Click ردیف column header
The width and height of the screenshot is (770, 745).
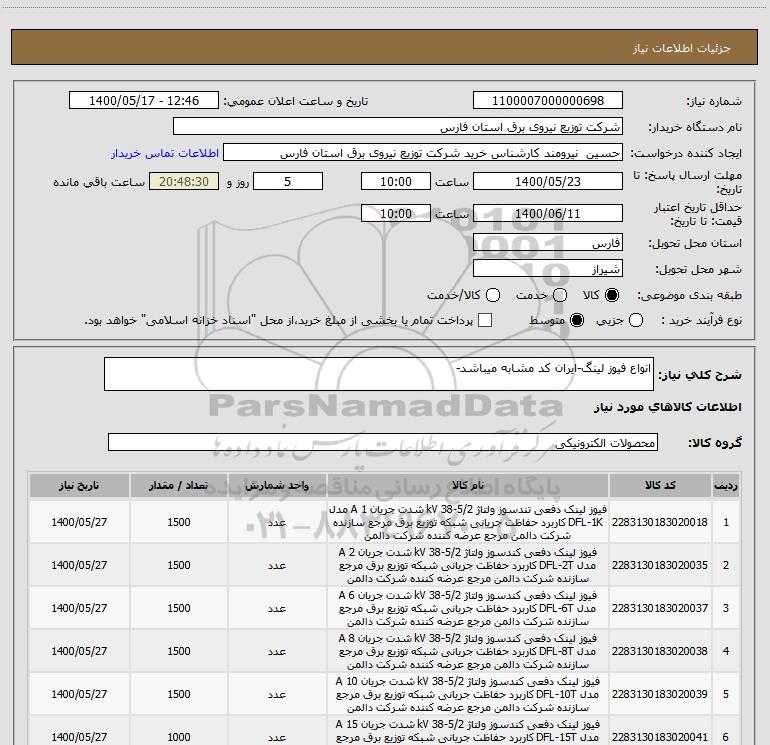click(x=726, y=486)
